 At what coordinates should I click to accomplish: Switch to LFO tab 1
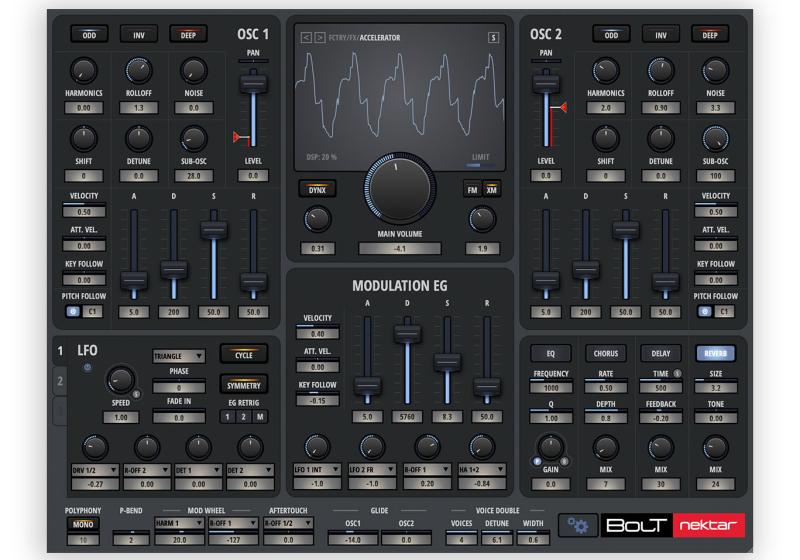pos(60,351)
